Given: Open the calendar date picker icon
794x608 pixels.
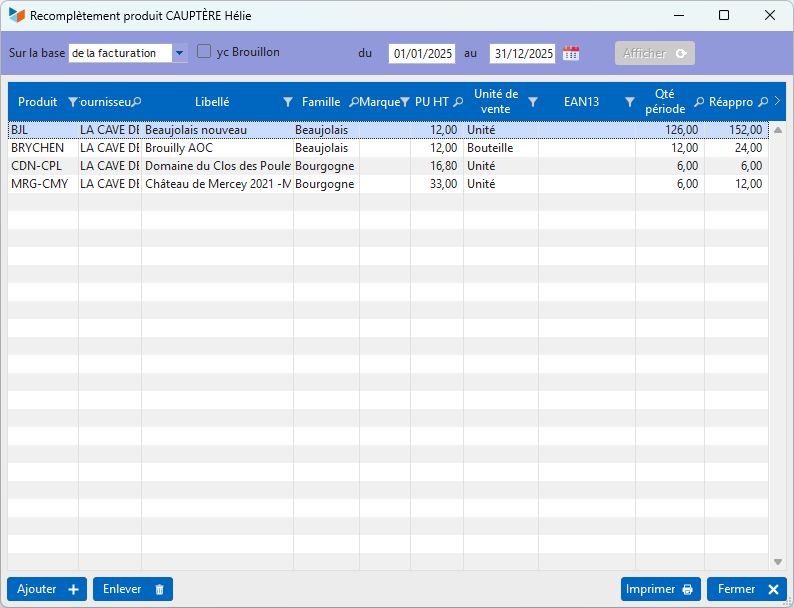Looking at the screenshot, I should pos(571,54).
